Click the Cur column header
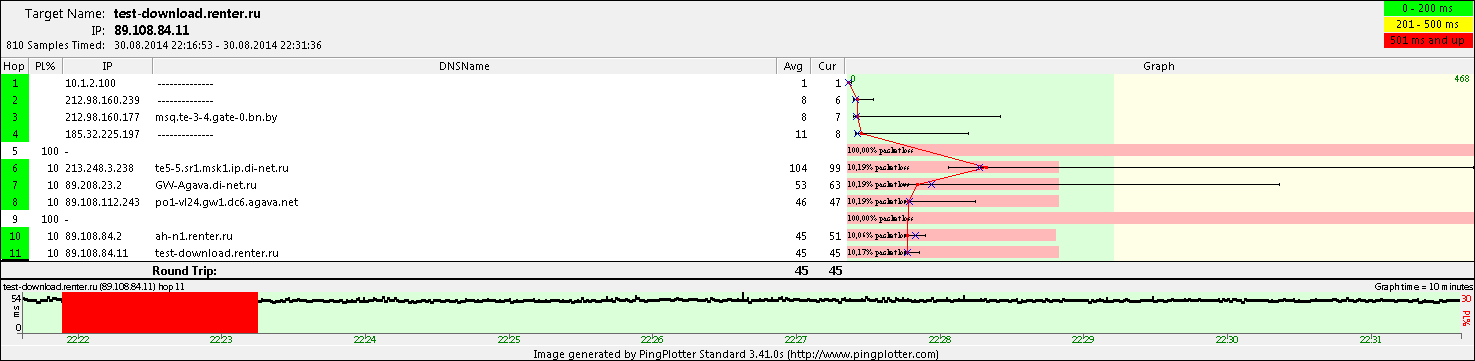The image size is (1475, 361). (827, 66)
